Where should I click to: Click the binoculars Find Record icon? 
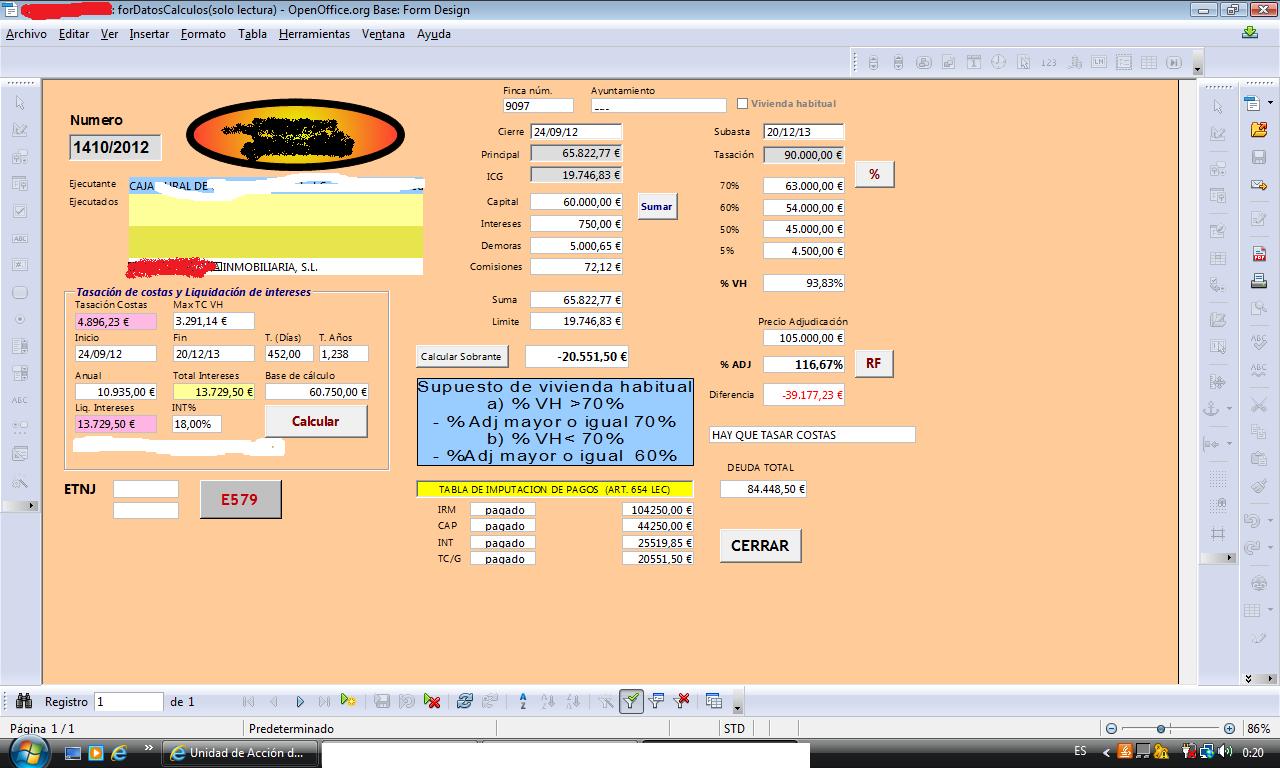[24, 701]
